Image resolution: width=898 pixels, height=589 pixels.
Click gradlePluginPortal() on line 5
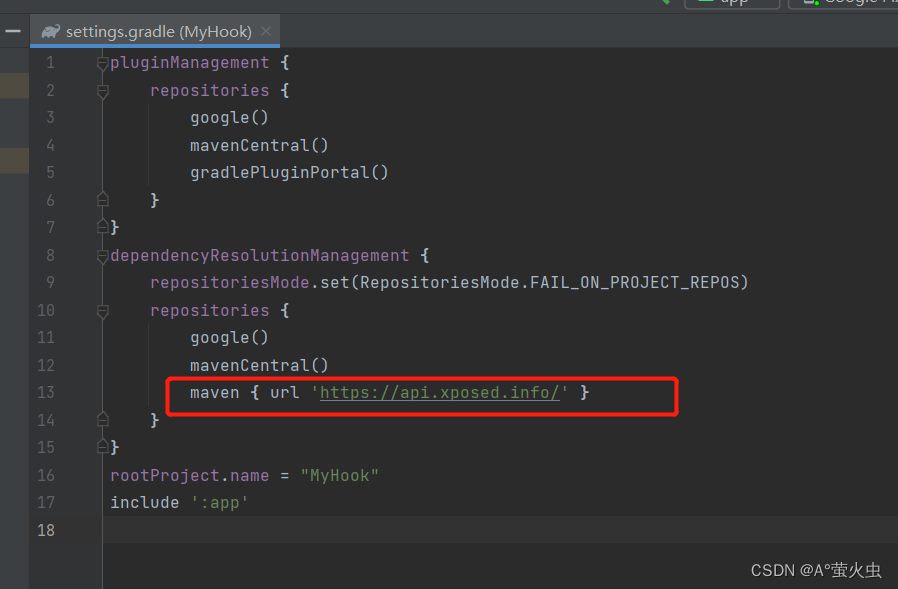point(289,173)
